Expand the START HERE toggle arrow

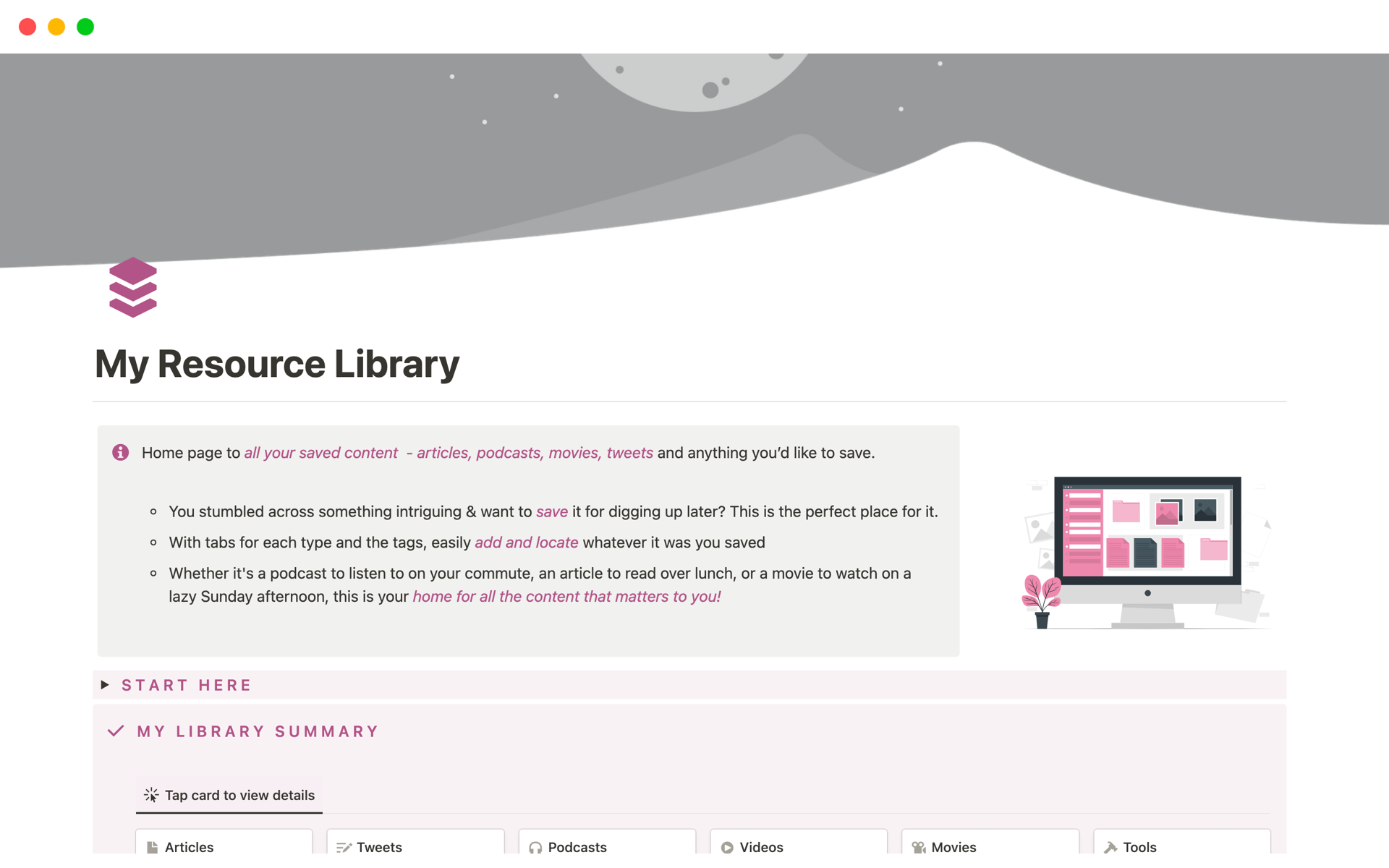(105, 685)
